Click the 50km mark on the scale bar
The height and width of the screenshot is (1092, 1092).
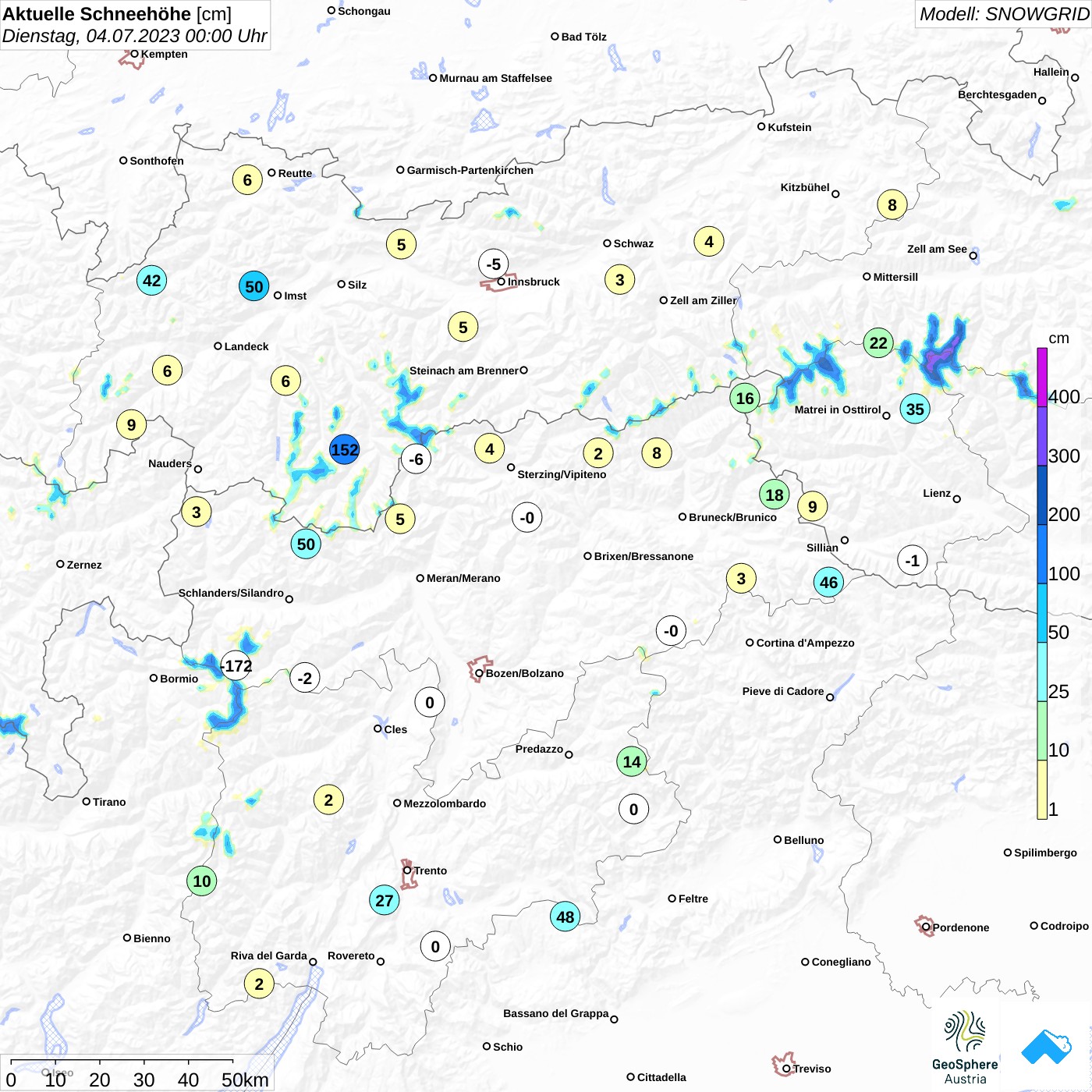tap(245, 1080)
